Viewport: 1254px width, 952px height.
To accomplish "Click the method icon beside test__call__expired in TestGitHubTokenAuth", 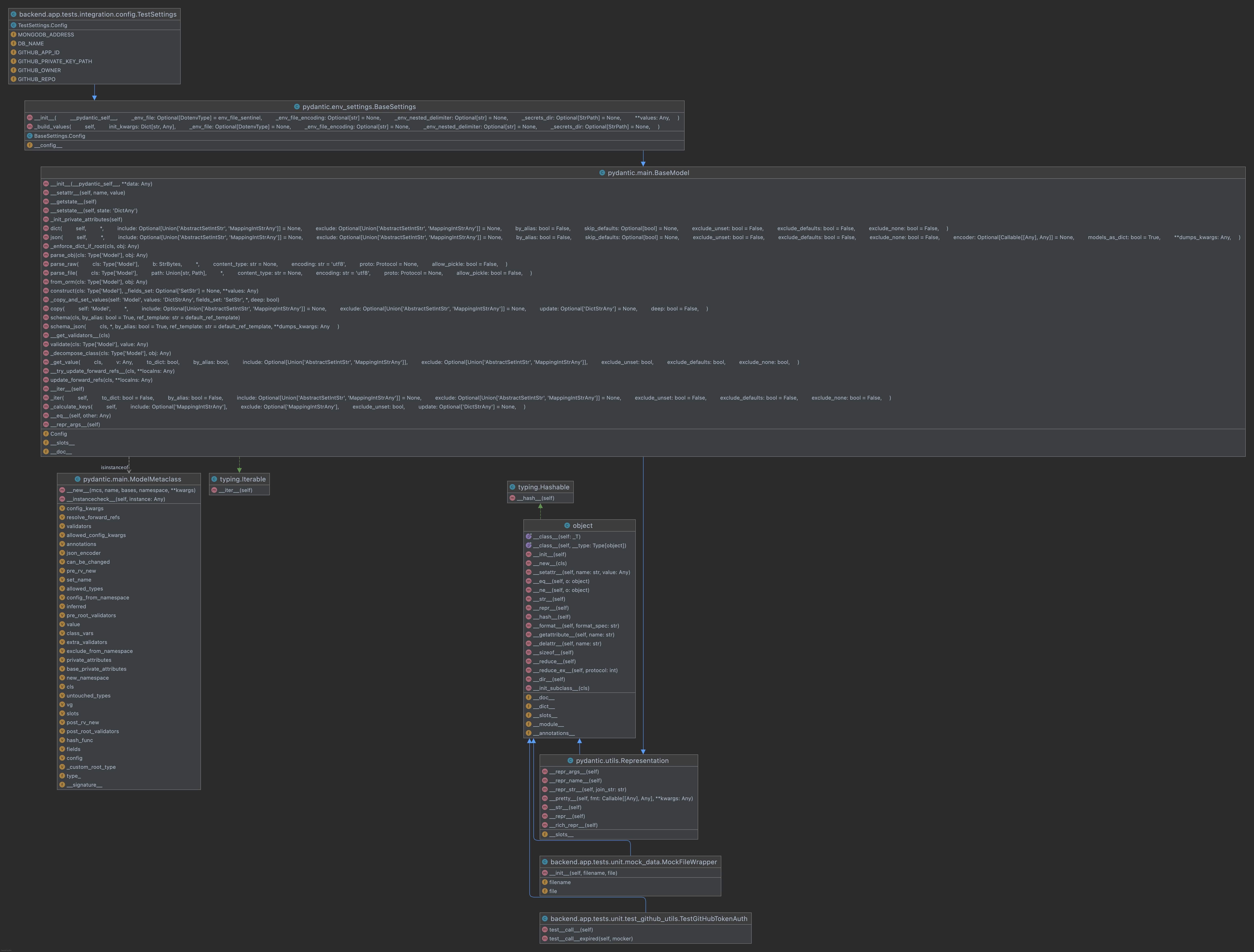I will pyautogui.click(x=545, y=939).
